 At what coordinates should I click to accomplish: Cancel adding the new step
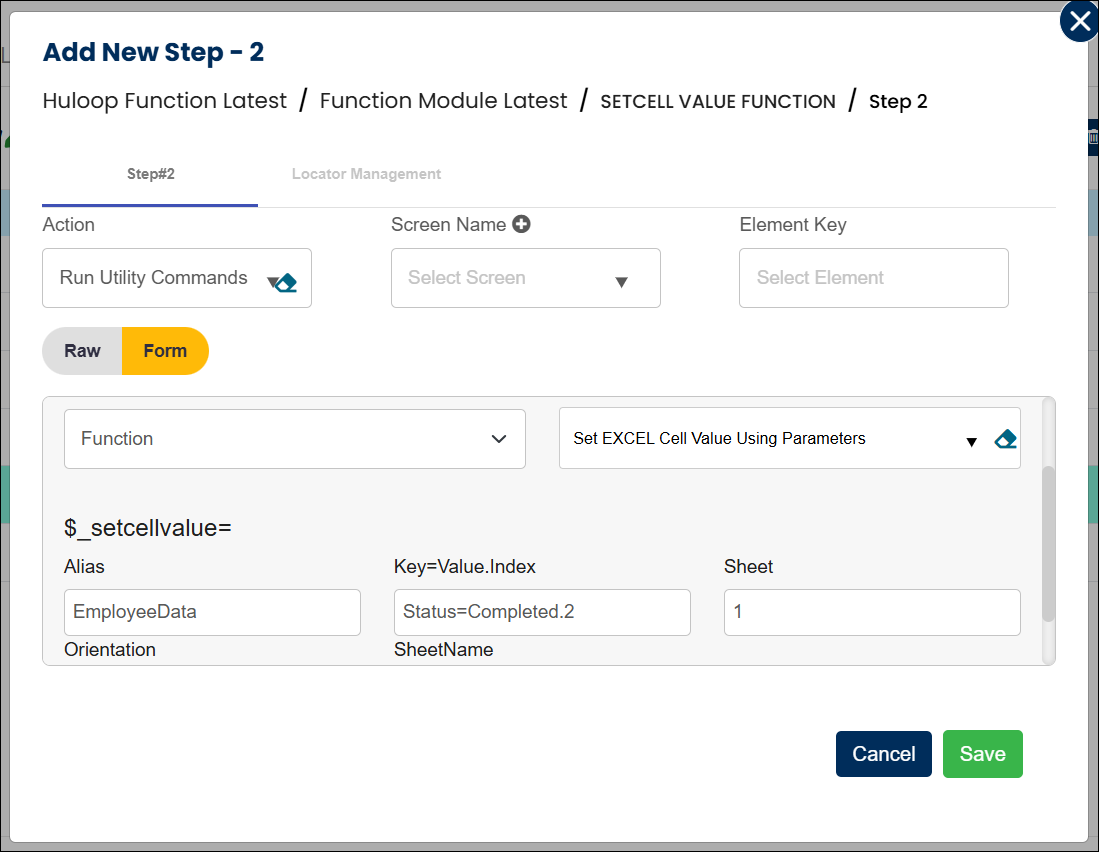tap(883, 754)
